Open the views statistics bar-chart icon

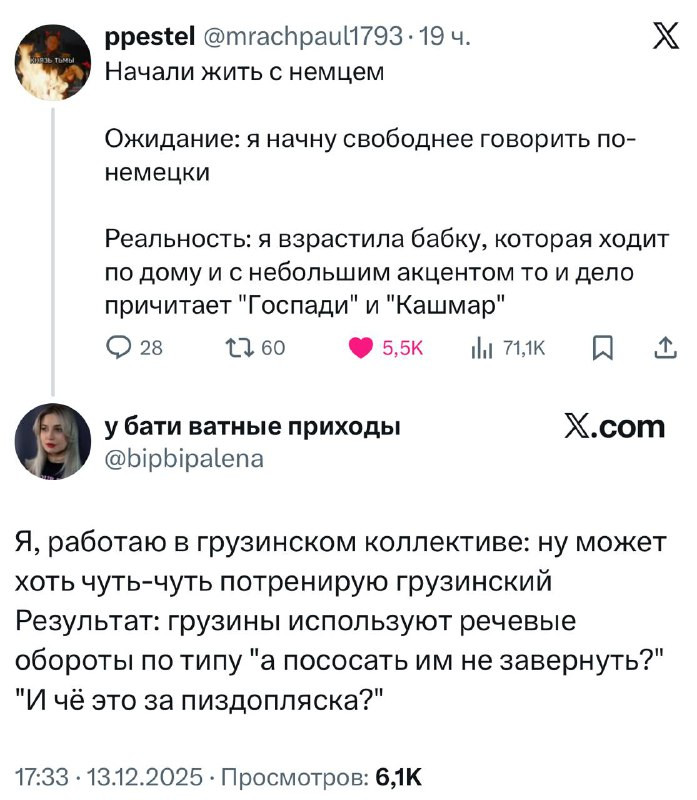[x=481, y=347]
